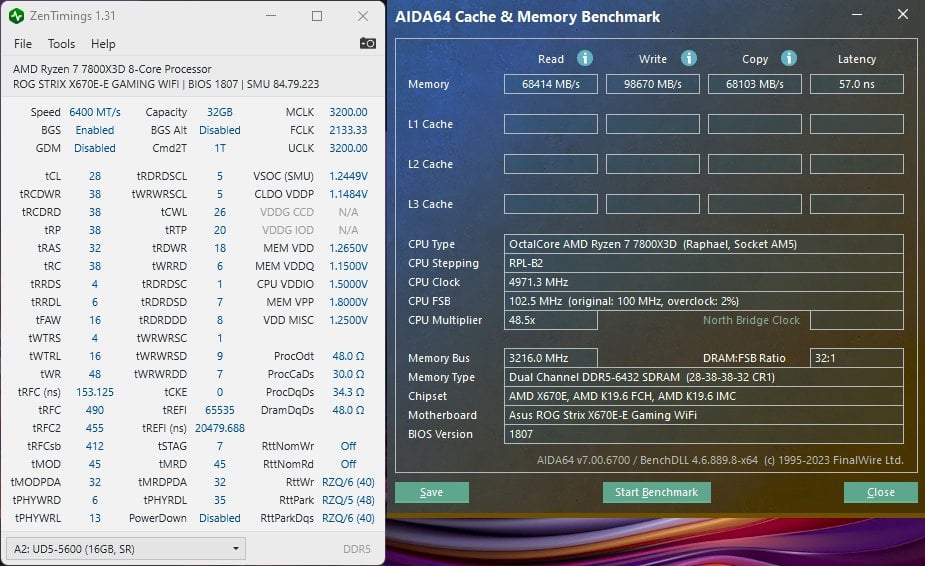
Task: Click the Memory Bus value 3216.0 MHz
Action: [x=551, y=358]
